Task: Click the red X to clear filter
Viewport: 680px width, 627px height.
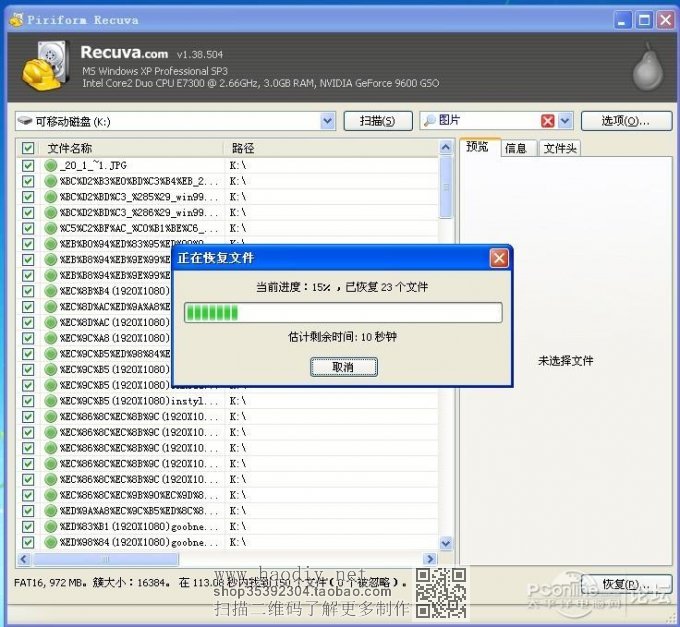Action: (x=547, y=121)
